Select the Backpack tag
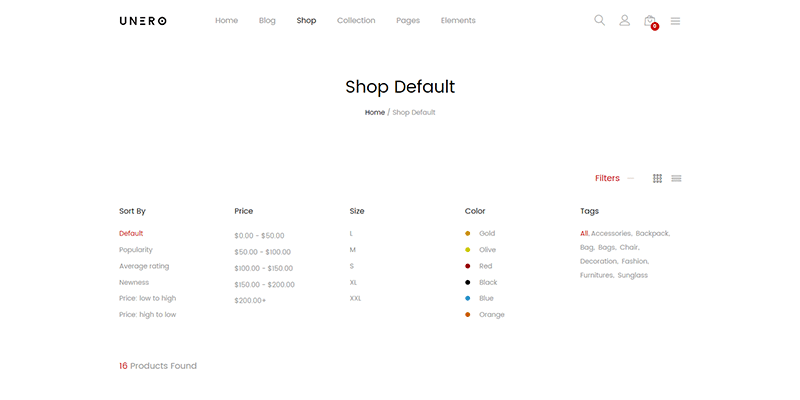Image resolution: width=800 pixels, height=400 pixels. (652, 233)
